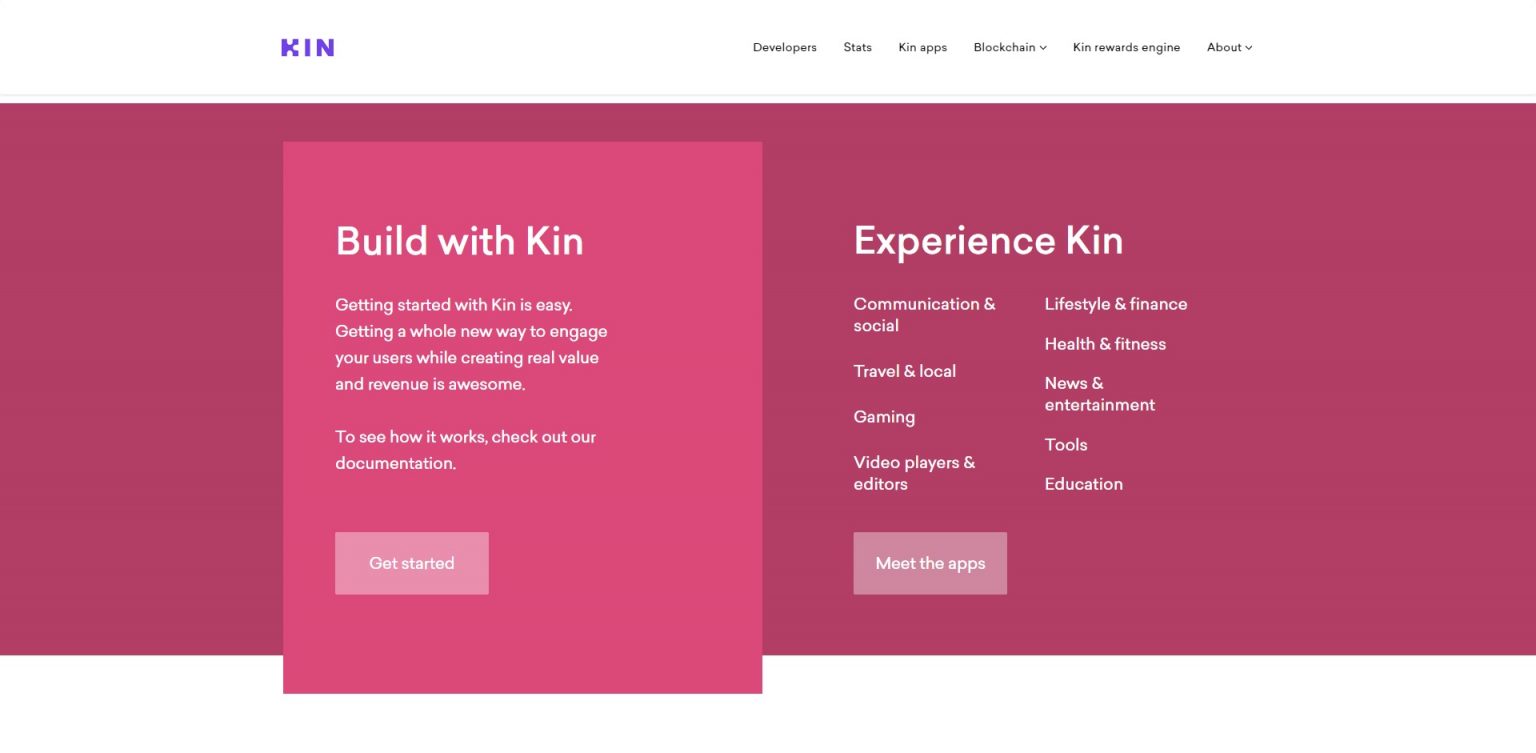Navigate to Kin apps
The width and height of the screenshot is (1536, 753).
pos(922,47)
